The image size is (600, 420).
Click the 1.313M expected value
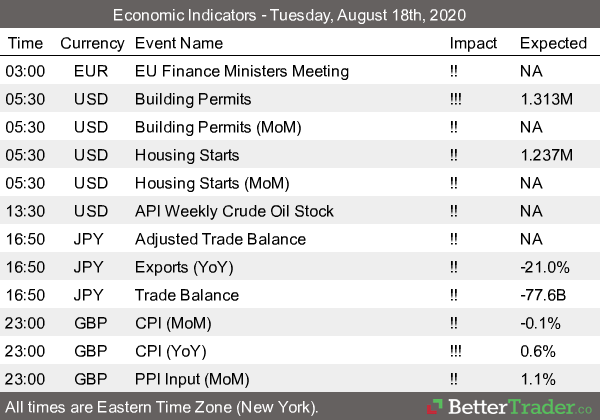tap(546, 99)
